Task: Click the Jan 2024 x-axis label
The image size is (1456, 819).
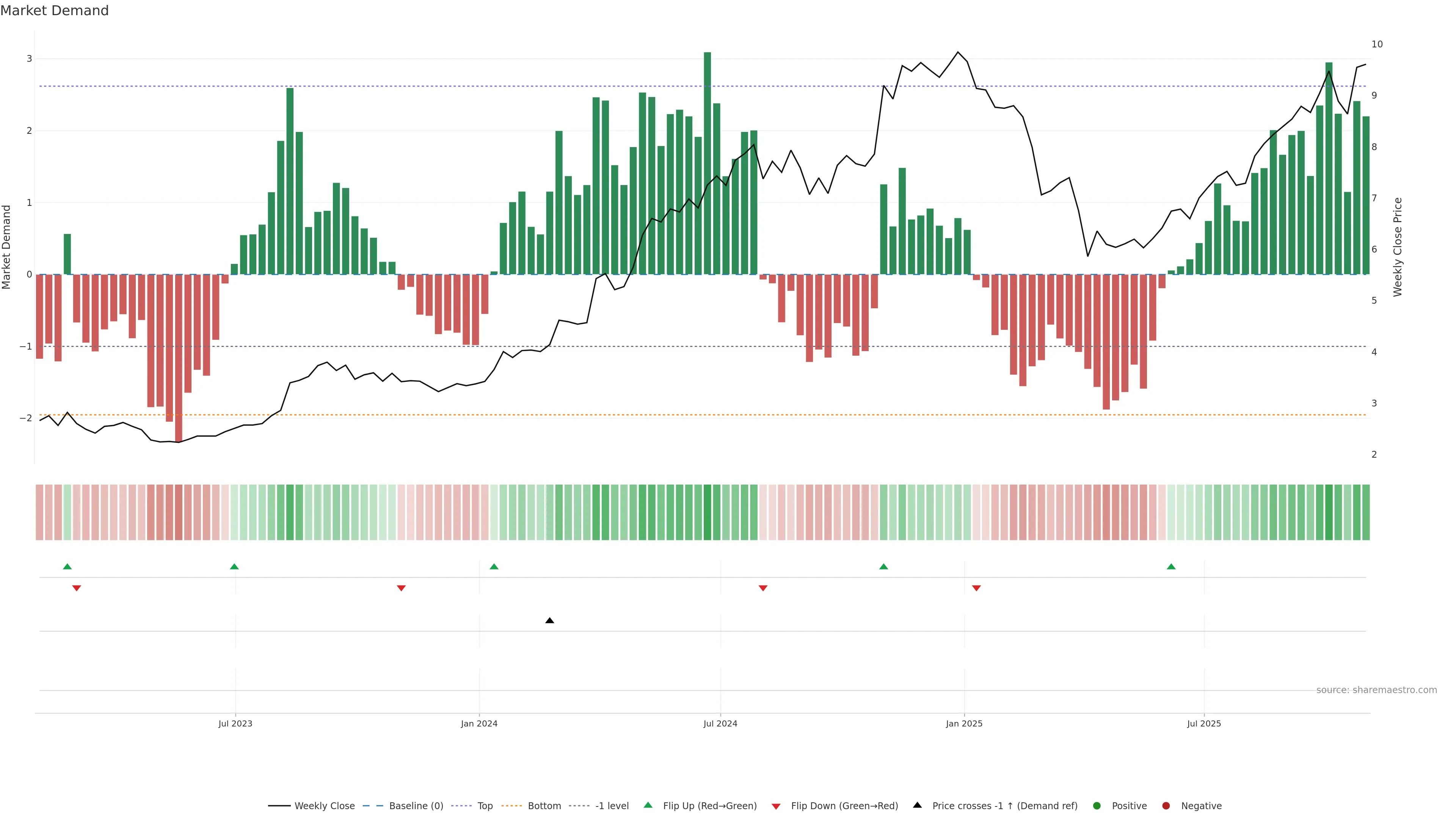Action: click(479, 723)
